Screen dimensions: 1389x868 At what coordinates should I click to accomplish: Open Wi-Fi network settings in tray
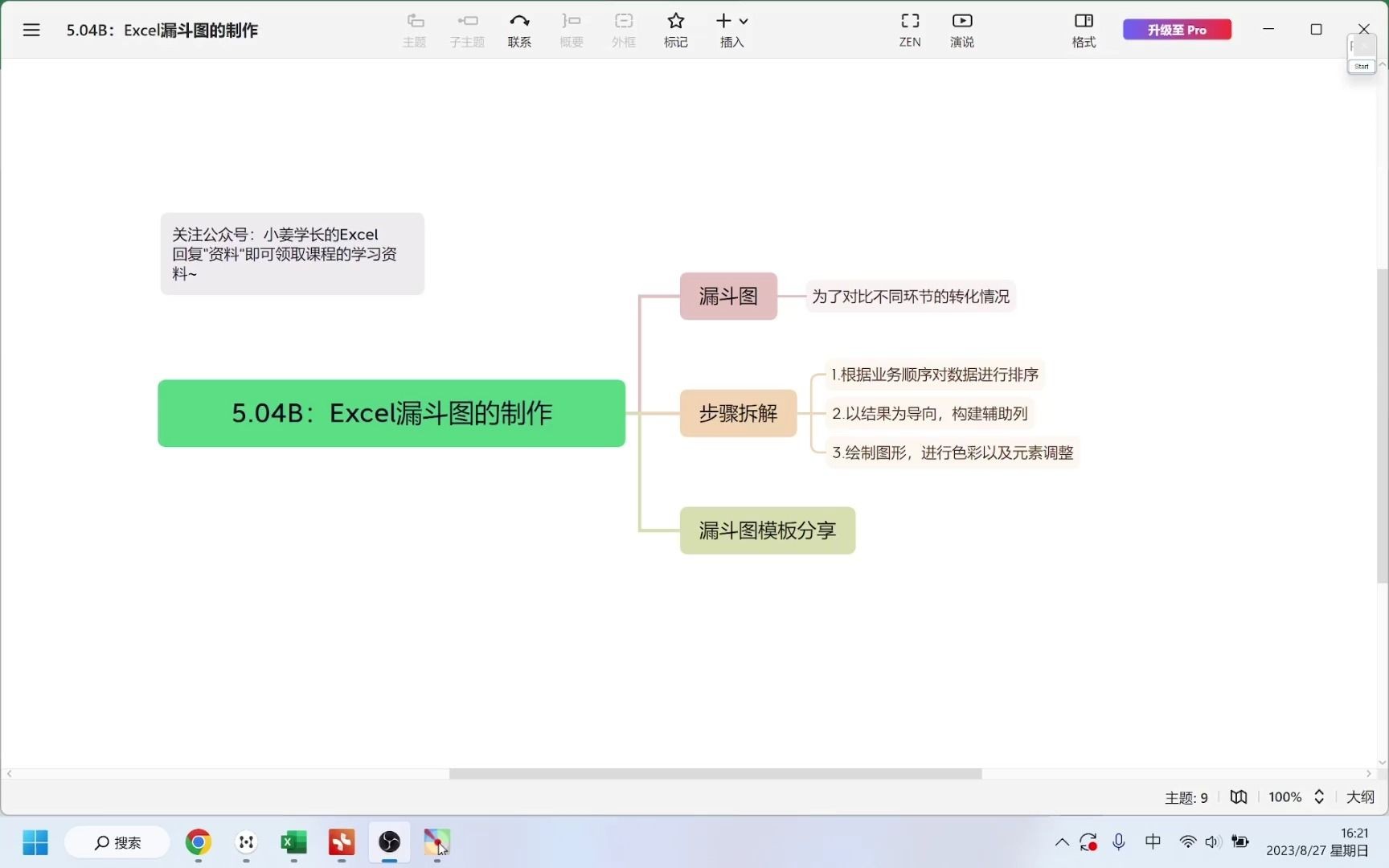tap(1187, 842)
